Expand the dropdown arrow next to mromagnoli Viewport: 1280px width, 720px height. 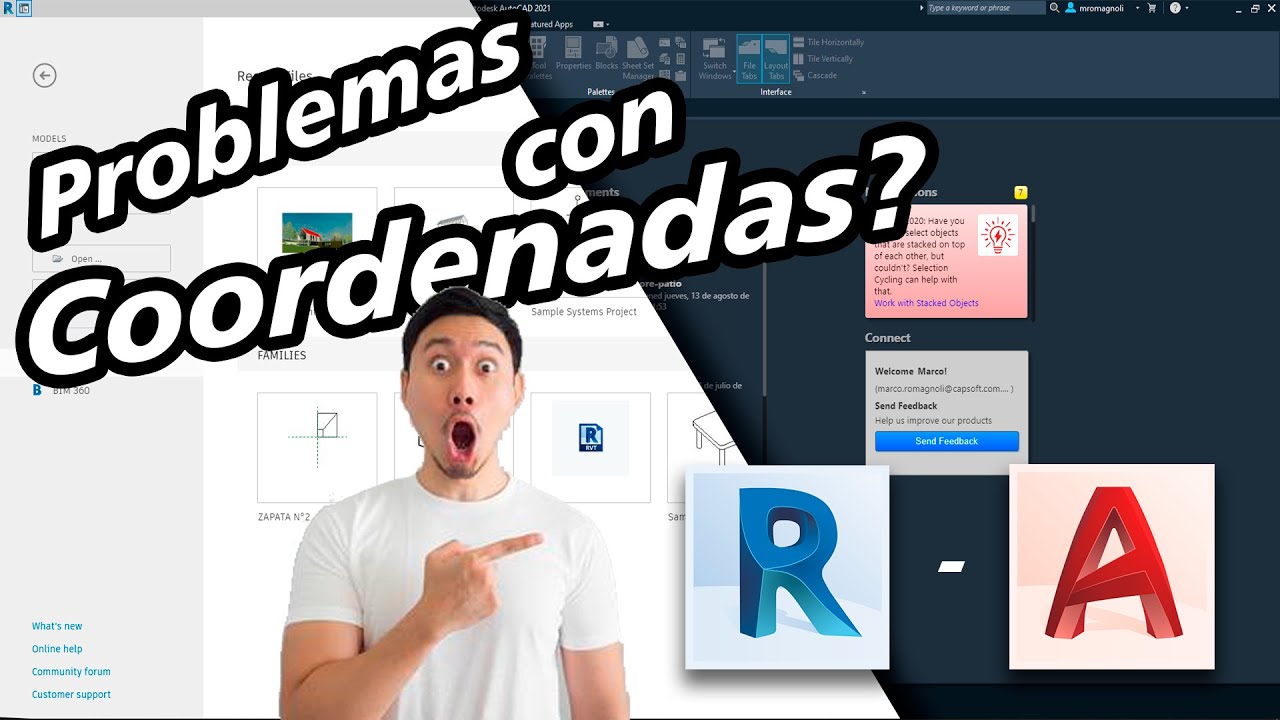pos(1137,8)
